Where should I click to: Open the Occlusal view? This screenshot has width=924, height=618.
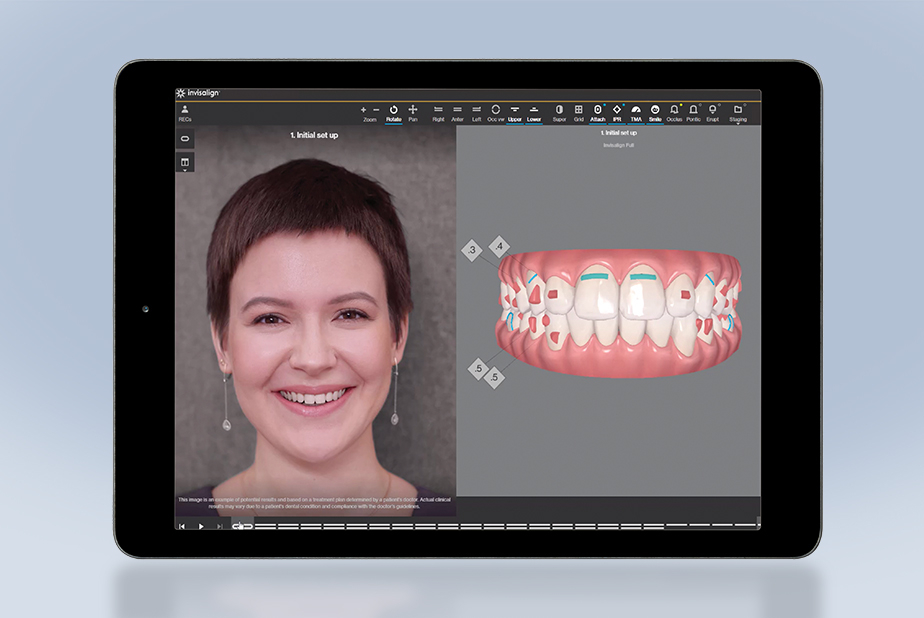point(495,111)
